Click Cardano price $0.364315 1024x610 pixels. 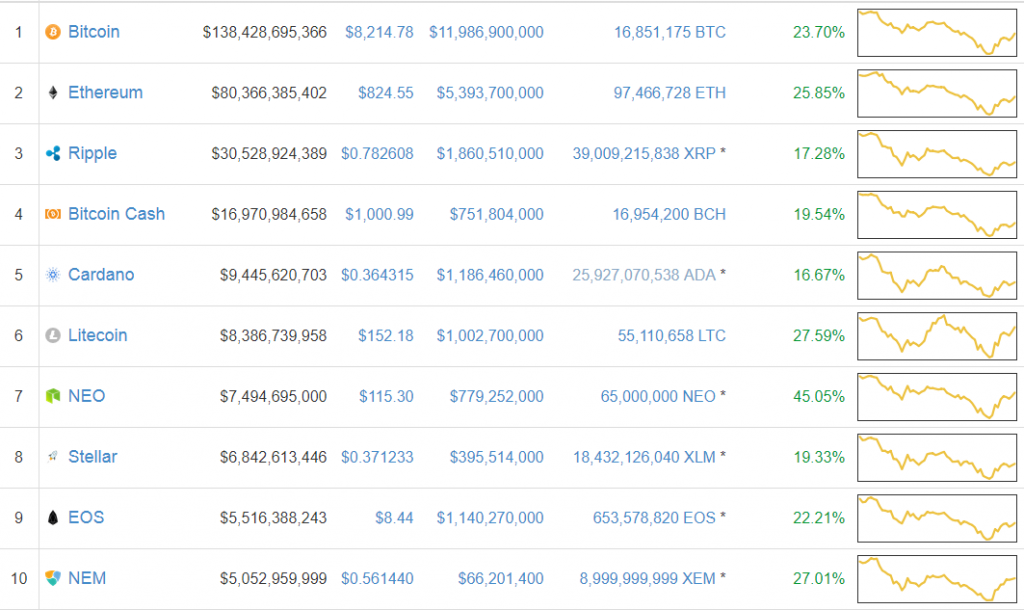(x=377, y=275)
